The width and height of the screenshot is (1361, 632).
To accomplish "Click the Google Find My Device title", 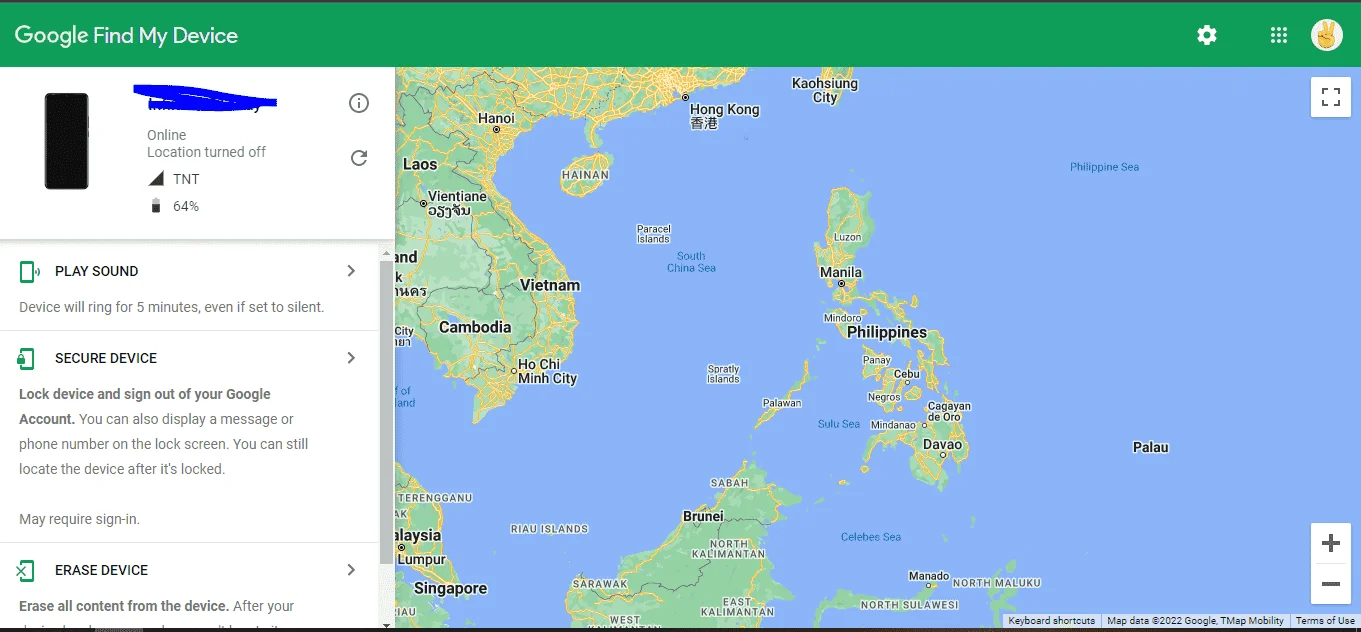I will [126, 35].
